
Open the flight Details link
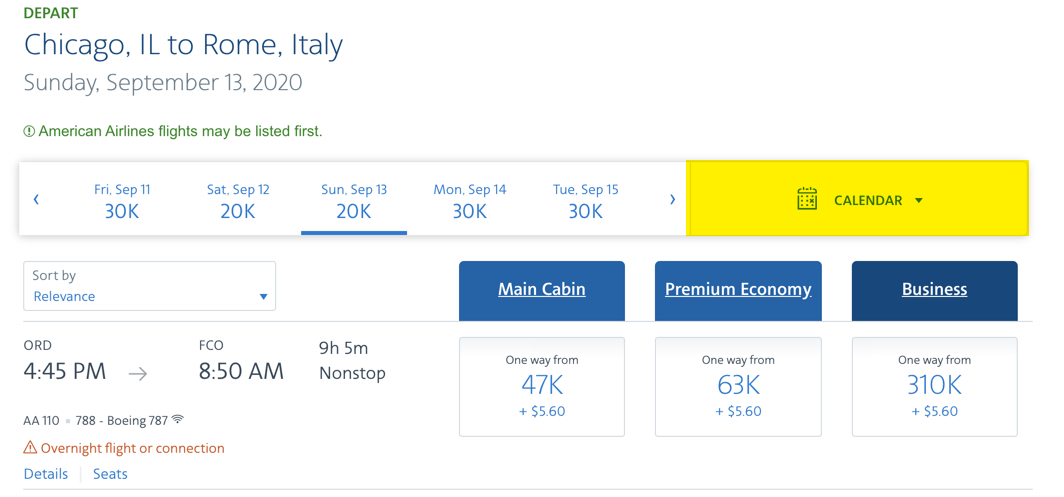[46, 474]
